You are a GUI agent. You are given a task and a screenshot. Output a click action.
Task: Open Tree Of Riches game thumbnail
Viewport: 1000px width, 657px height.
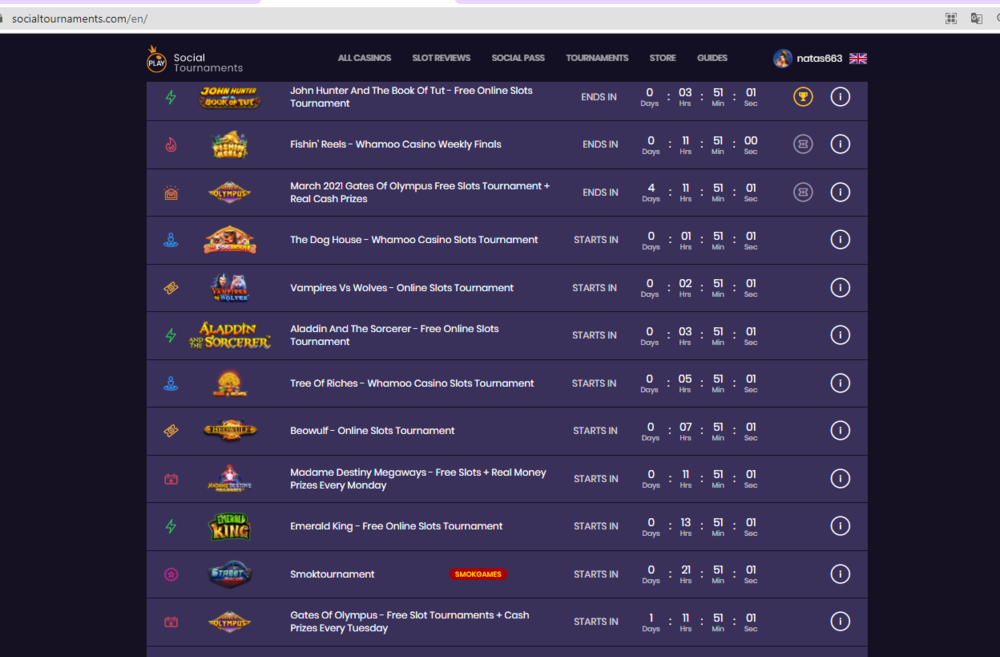[x=230, y=383]
